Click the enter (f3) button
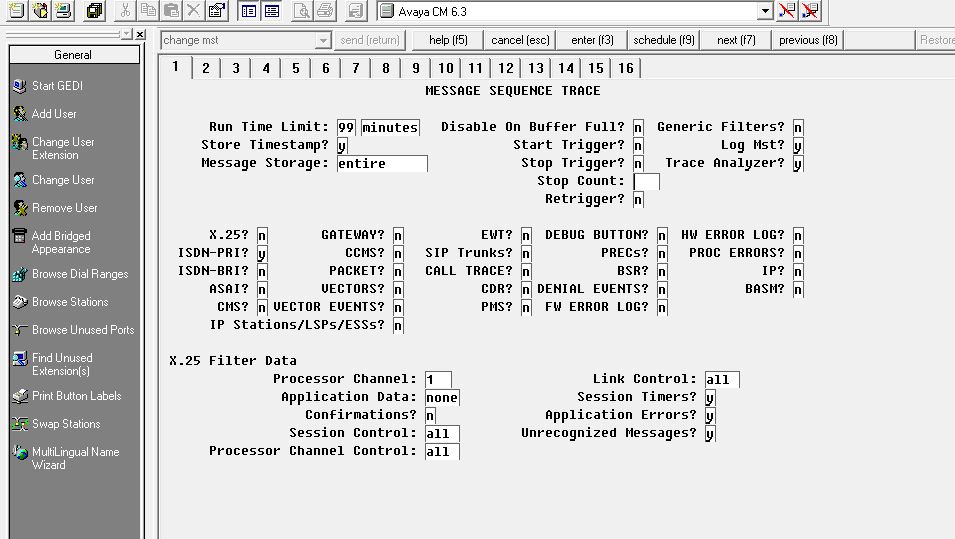This screenshot has width=955, height=539. pyautogui.click(x=592, y=40)
